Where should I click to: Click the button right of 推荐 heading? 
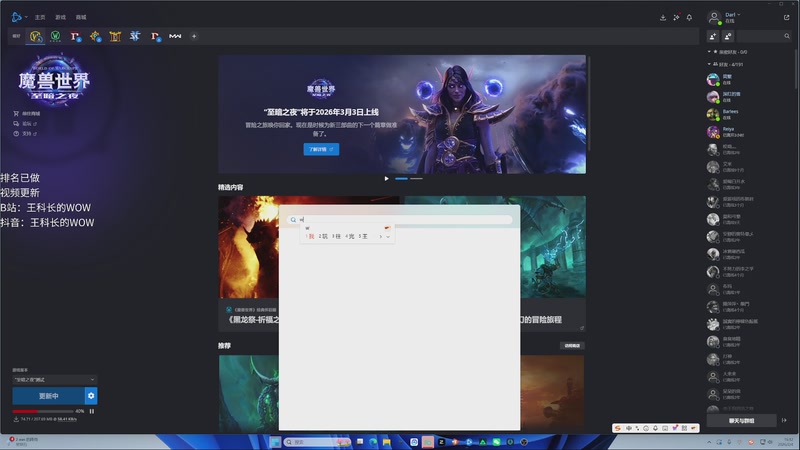[572, 346]
